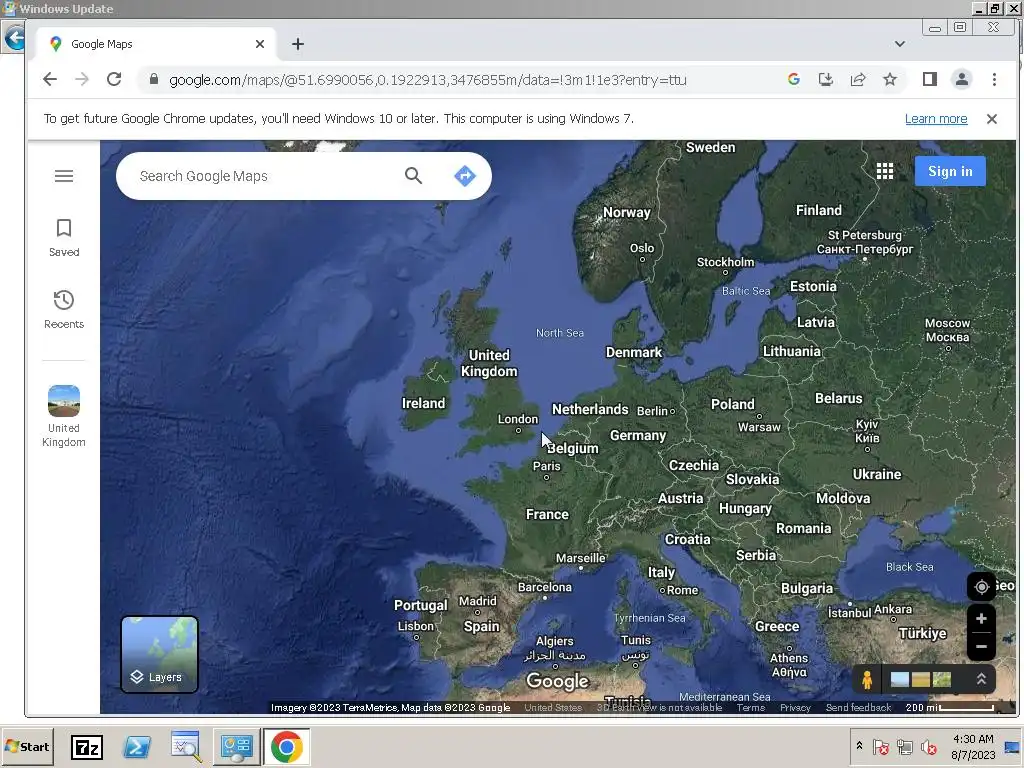Open the taskbar control panel icon
1024x768 pixels.
(236, 747)
